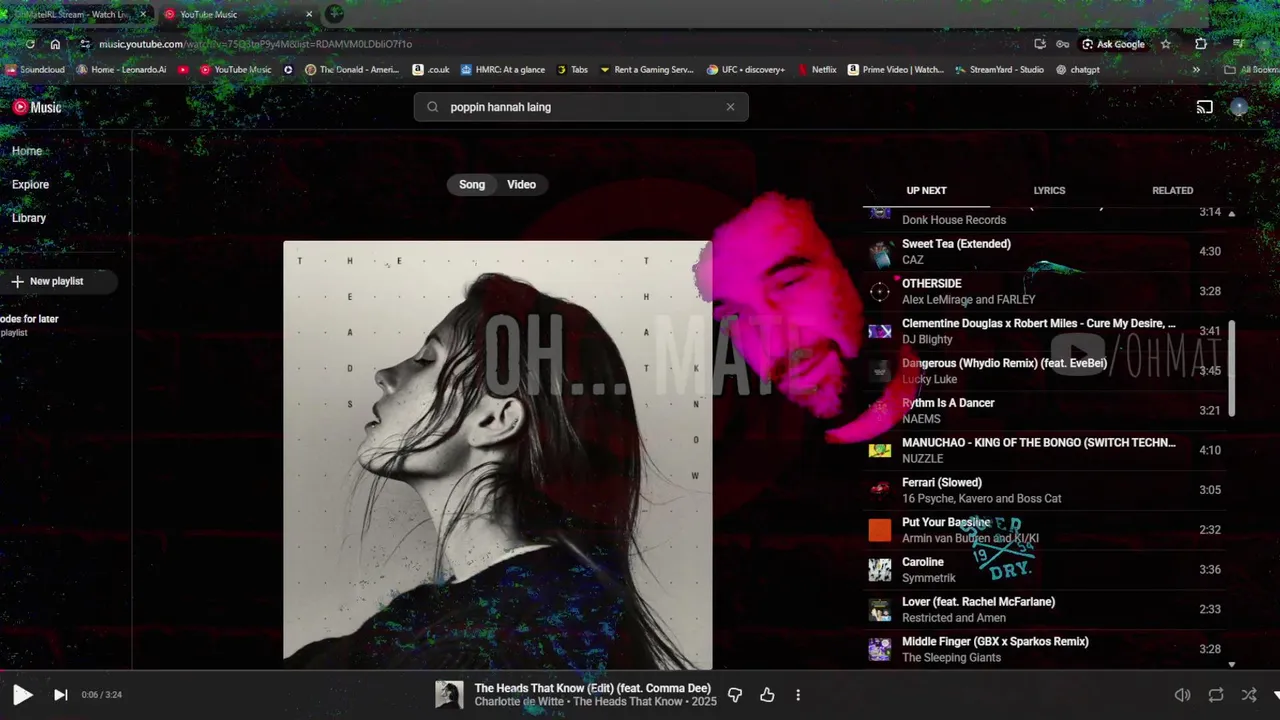This screenshot has width=1280, height=720.
Task: Click Ask Google in address bar
Action: click(x=1113, y=44)
